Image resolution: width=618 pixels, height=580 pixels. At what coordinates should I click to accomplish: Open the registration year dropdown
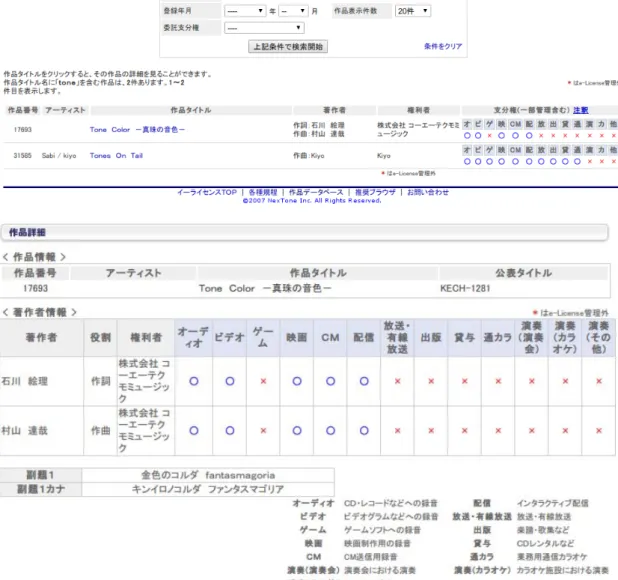pyautogui.click(x=245, y=11)
